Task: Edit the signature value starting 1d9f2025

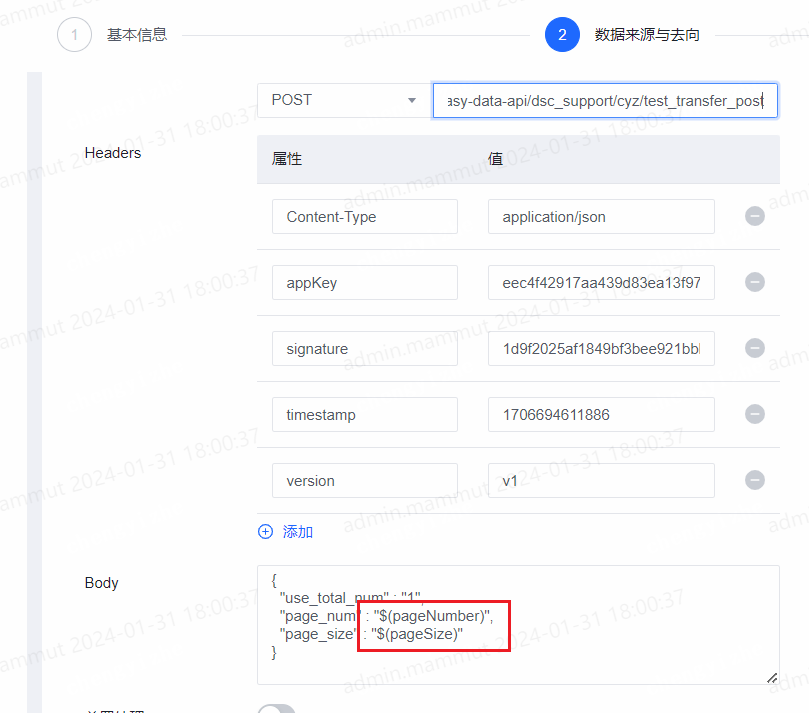Action: (601, 349)
